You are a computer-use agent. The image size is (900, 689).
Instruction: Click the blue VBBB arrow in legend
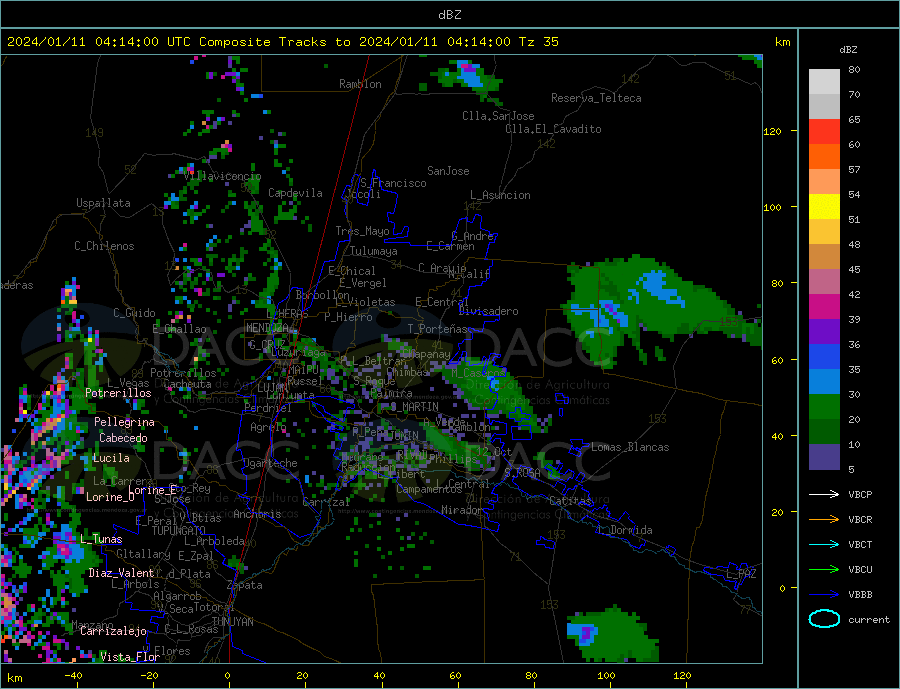824,594
